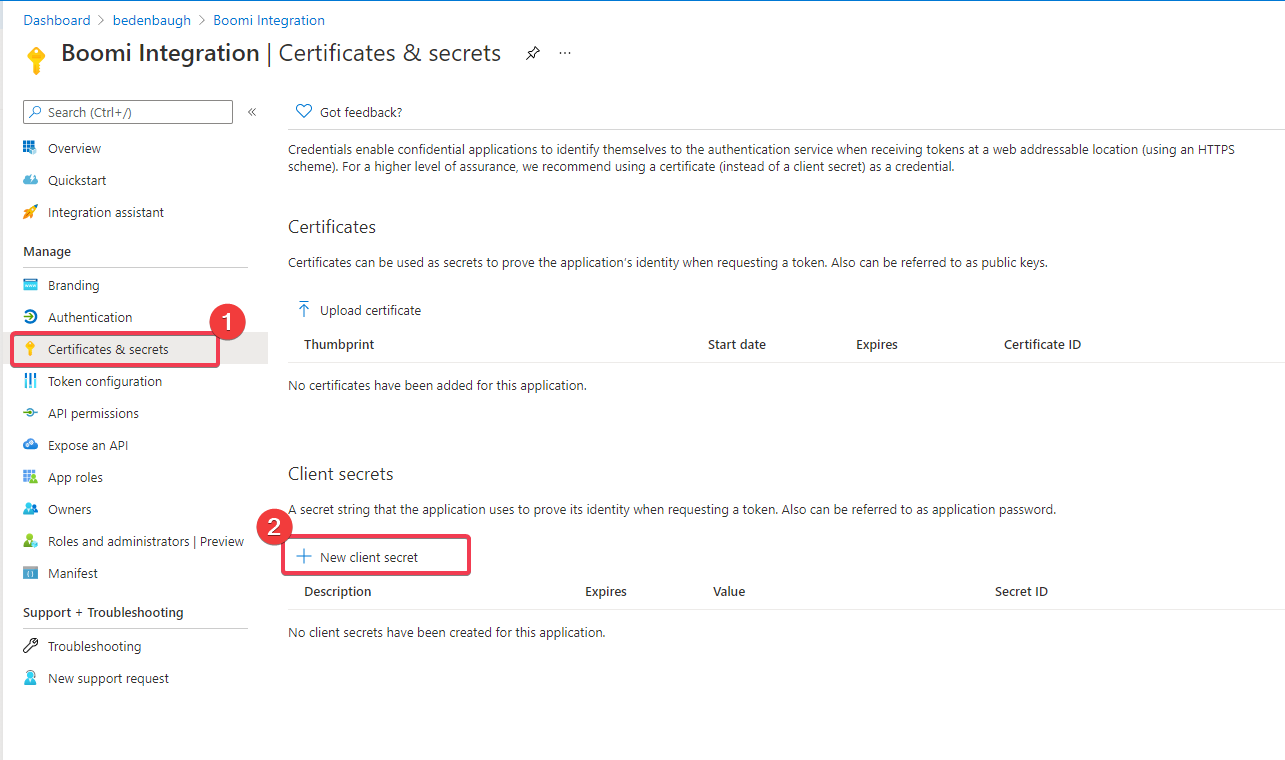Image resolution: width=1285 pixels, height=760 pixels.
Task: Click the Certificates heading
Action: (332, 227)
